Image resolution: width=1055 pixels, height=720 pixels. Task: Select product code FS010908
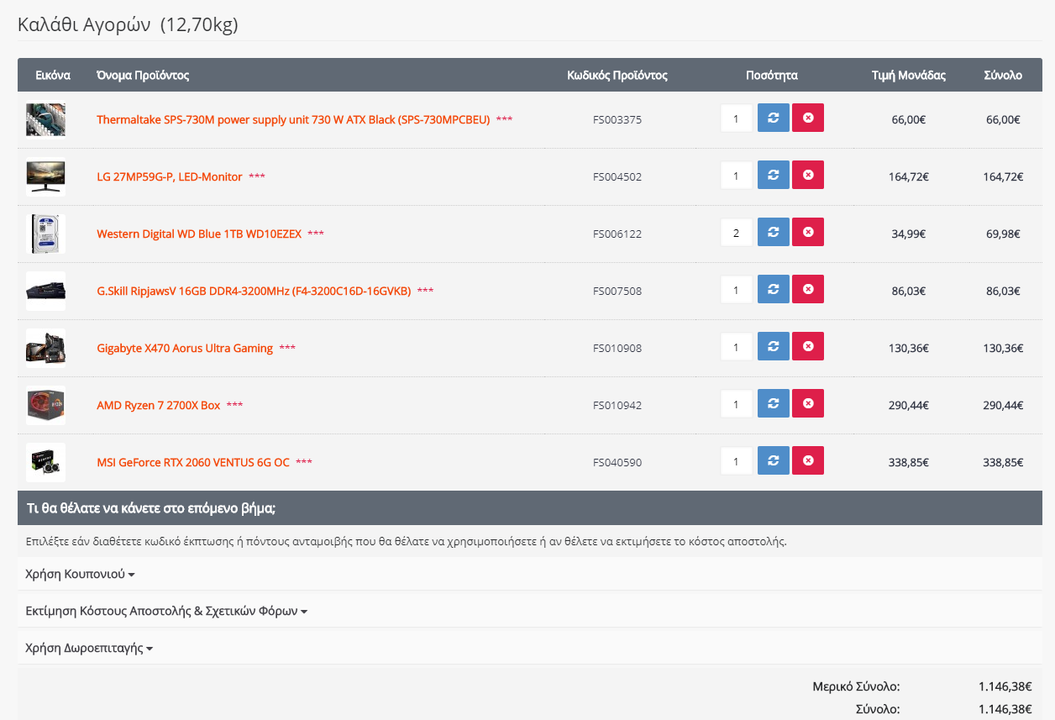tap(617, 349)
